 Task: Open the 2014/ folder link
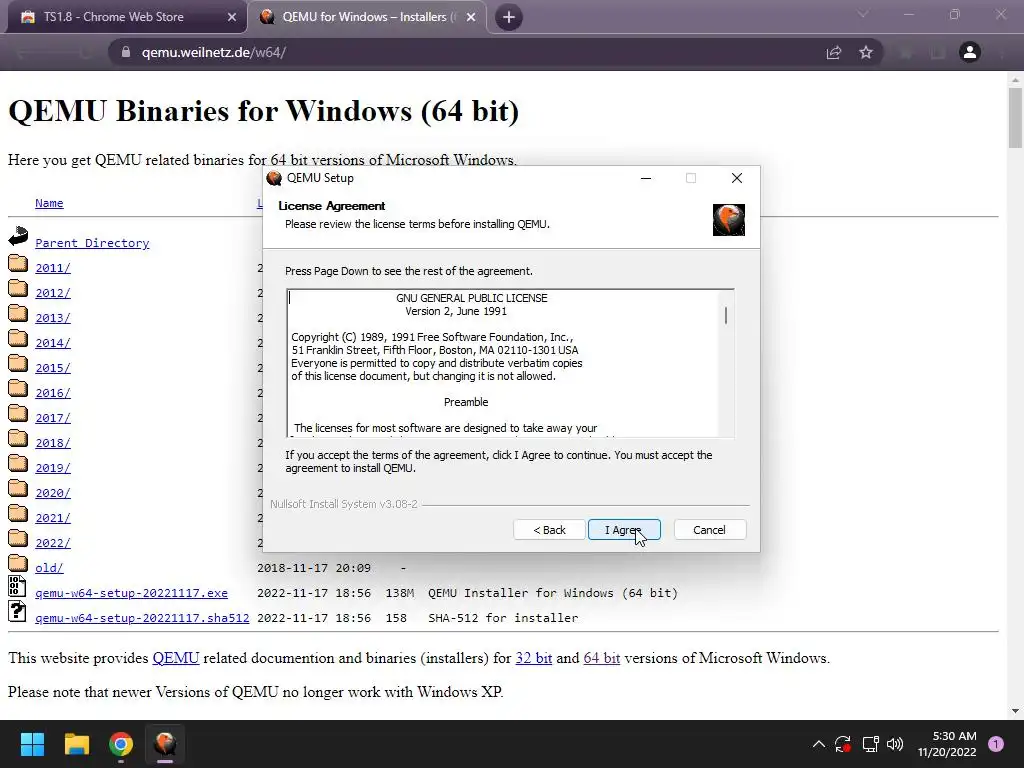click(53, 343)
